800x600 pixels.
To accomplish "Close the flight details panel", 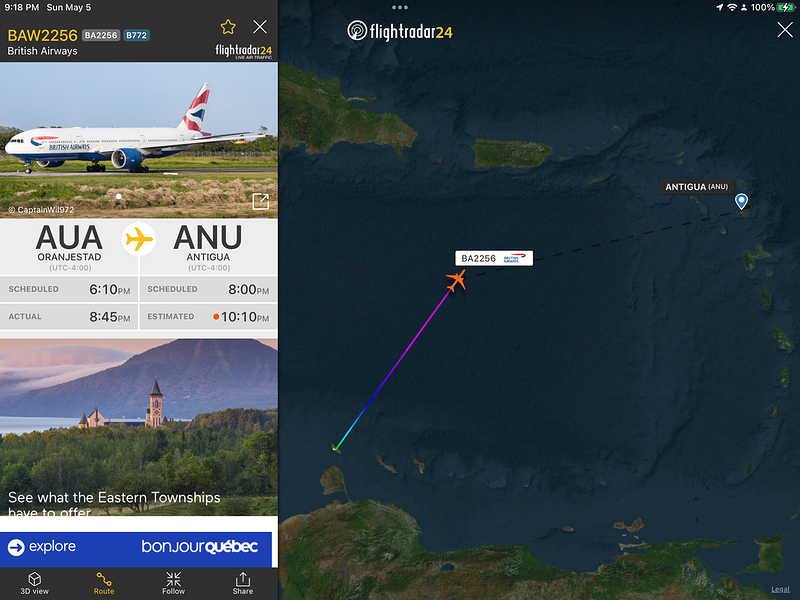I will tap(260, 27).
